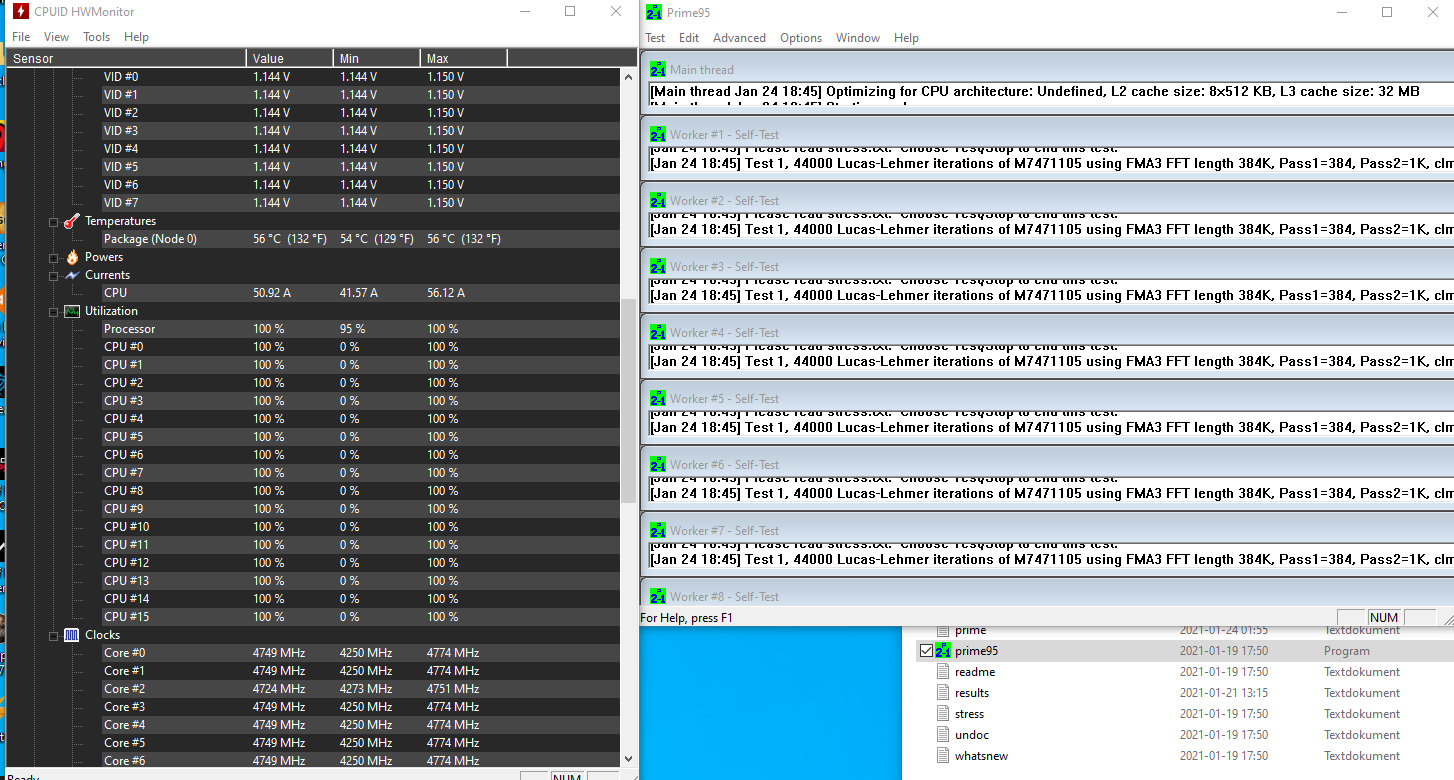Click the HWMonitor scrollbar up arrow
This screenshot has height=780, width=1454.
coord(628,76)
